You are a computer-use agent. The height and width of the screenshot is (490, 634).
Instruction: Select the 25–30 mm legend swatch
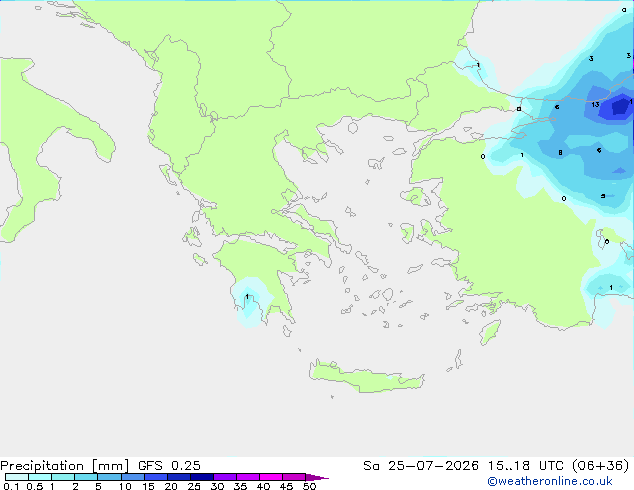pos(201,477)
